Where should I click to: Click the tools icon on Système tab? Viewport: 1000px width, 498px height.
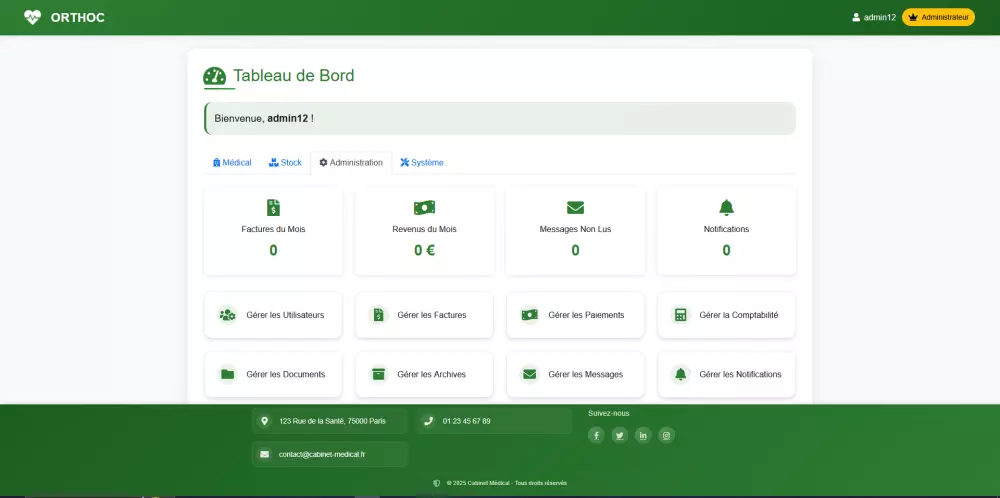coord(404,163)
